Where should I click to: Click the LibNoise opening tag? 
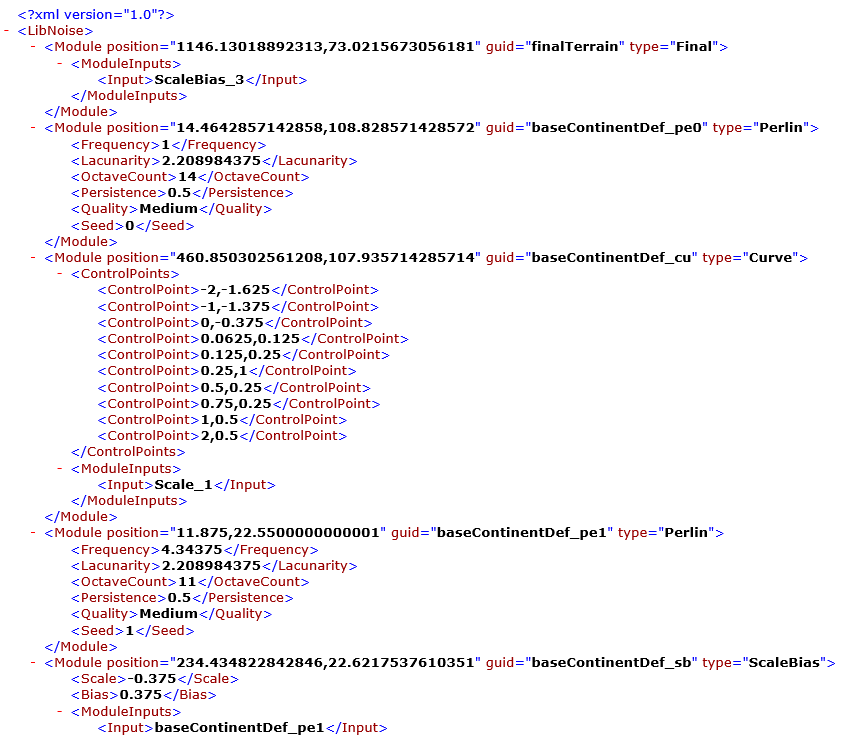55,31
